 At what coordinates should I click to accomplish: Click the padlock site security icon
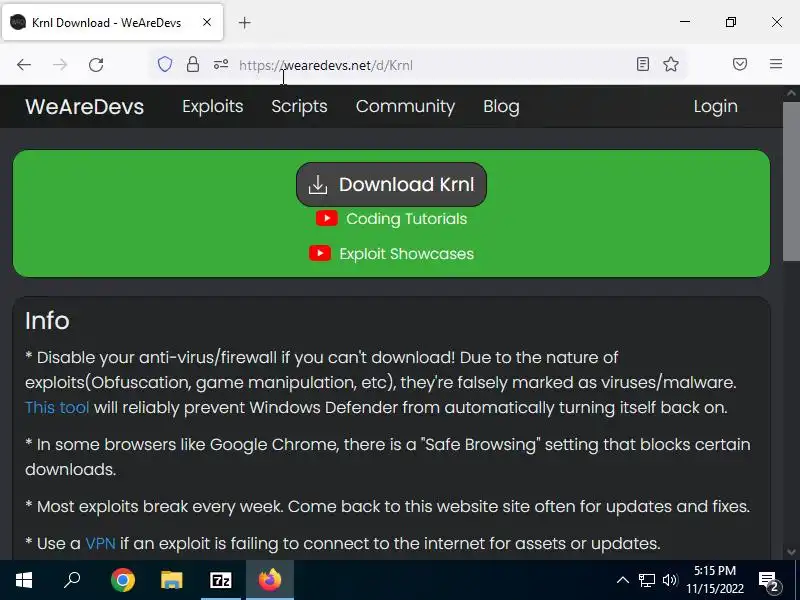(x=193, y=64)
